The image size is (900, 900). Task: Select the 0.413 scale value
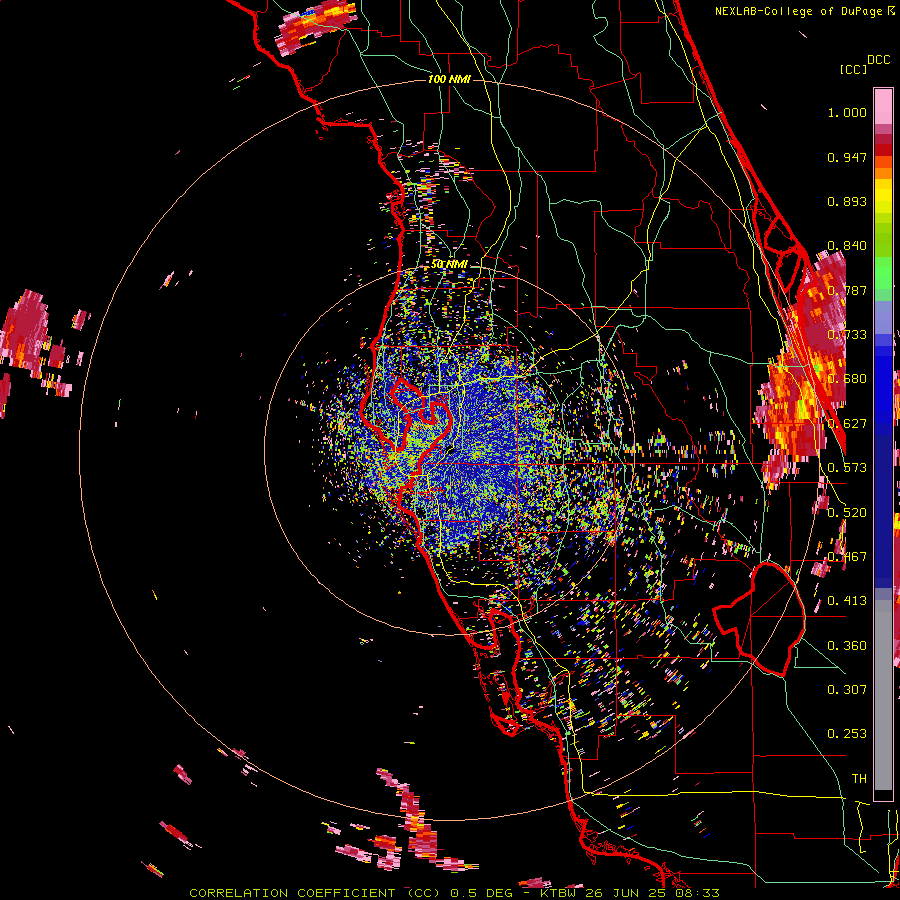click(x=847, y=601)
